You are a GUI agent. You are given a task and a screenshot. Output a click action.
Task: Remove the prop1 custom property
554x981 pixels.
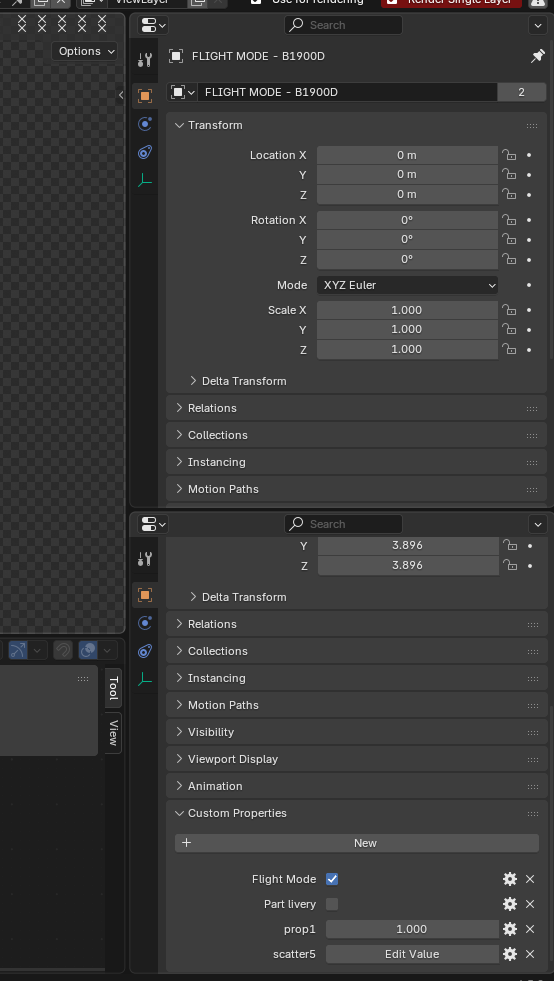click(530, 929)
